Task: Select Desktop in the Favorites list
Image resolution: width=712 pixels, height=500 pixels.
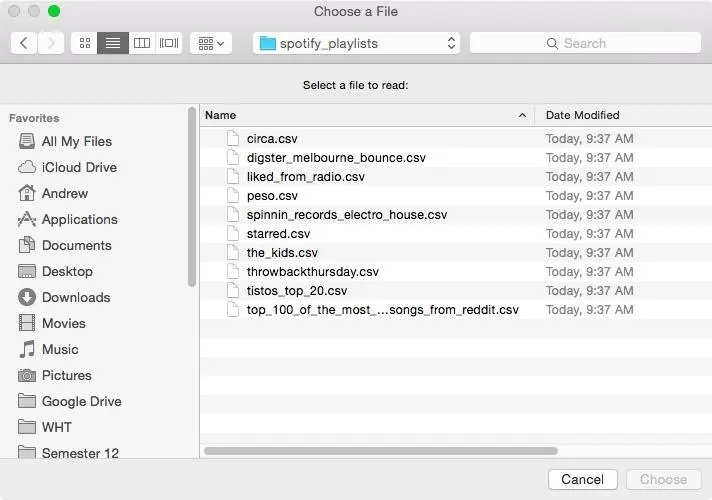Action: pyautogui.click(x=67, y=271)
